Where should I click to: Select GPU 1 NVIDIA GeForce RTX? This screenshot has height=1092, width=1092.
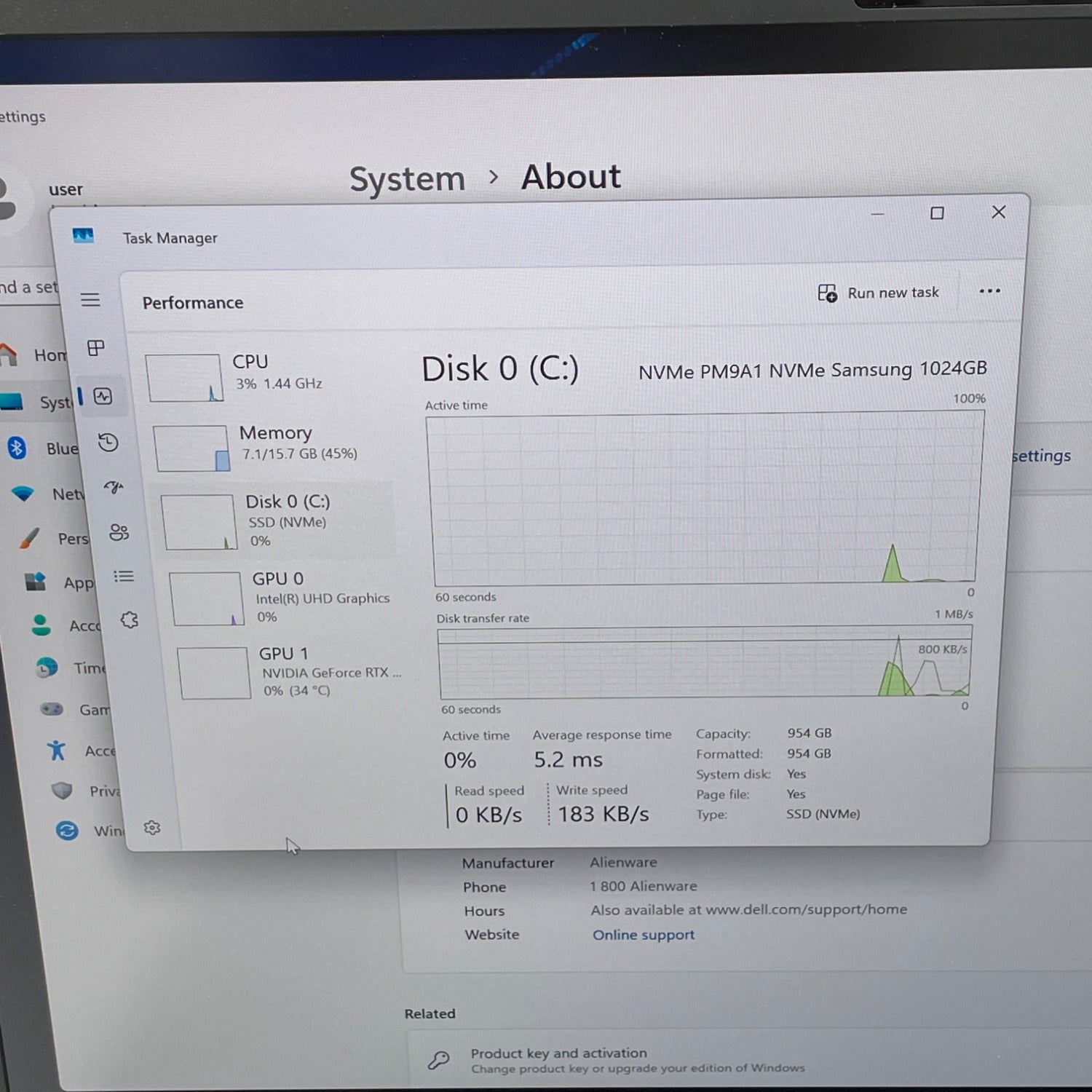[x=291, y=673]
